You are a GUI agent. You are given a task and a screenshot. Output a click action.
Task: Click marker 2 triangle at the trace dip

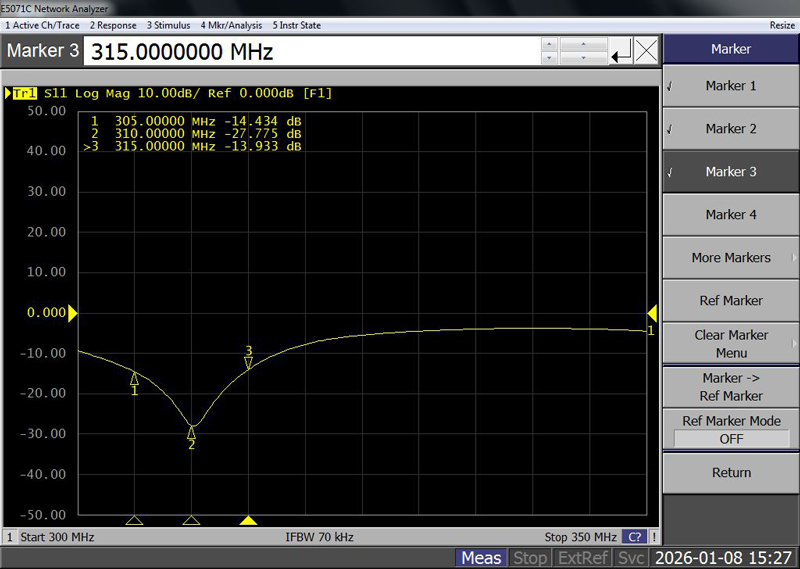pyautogui.click(x=191, y=431)
